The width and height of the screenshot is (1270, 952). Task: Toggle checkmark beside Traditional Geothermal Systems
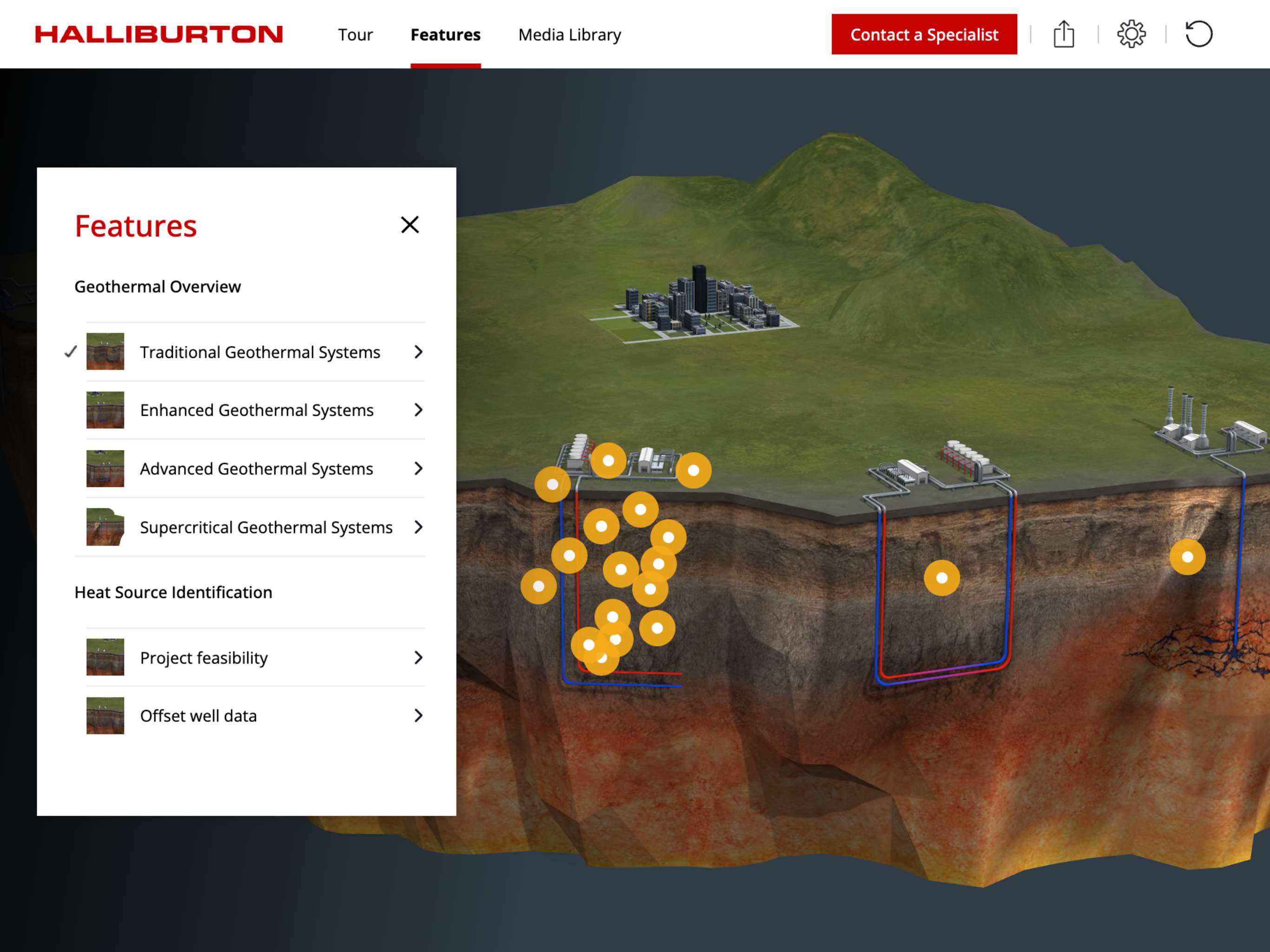71,351
